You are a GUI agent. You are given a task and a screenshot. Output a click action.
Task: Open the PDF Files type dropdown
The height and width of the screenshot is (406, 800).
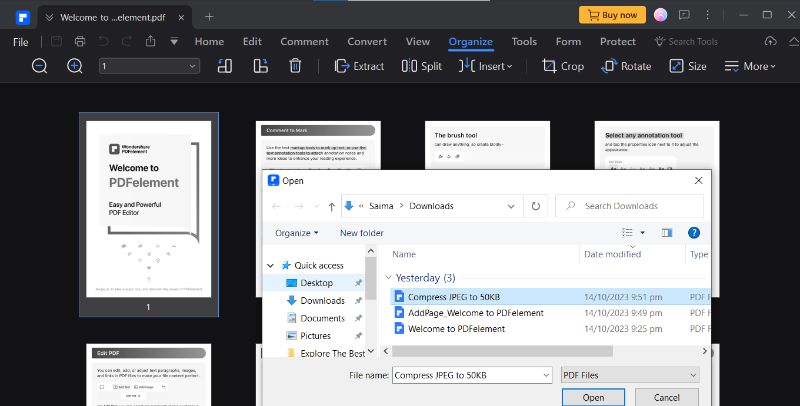[630, 375]
